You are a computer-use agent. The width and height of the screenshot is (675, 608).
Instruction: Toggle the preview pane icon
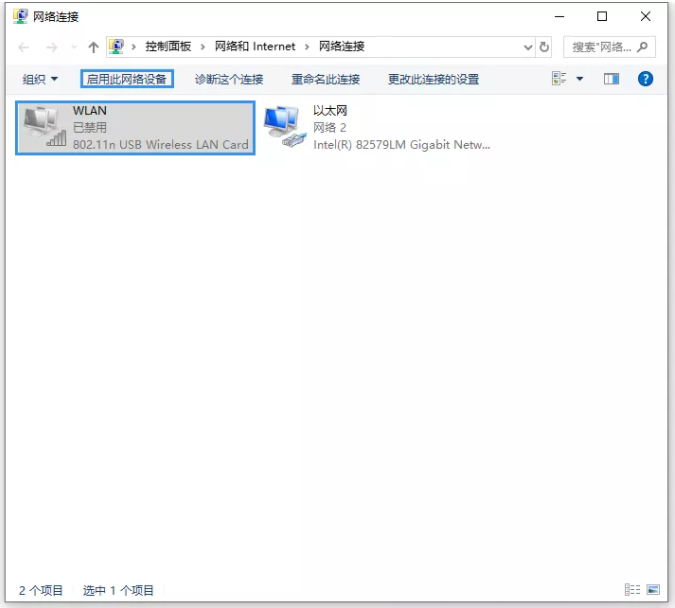click(611, 79)
